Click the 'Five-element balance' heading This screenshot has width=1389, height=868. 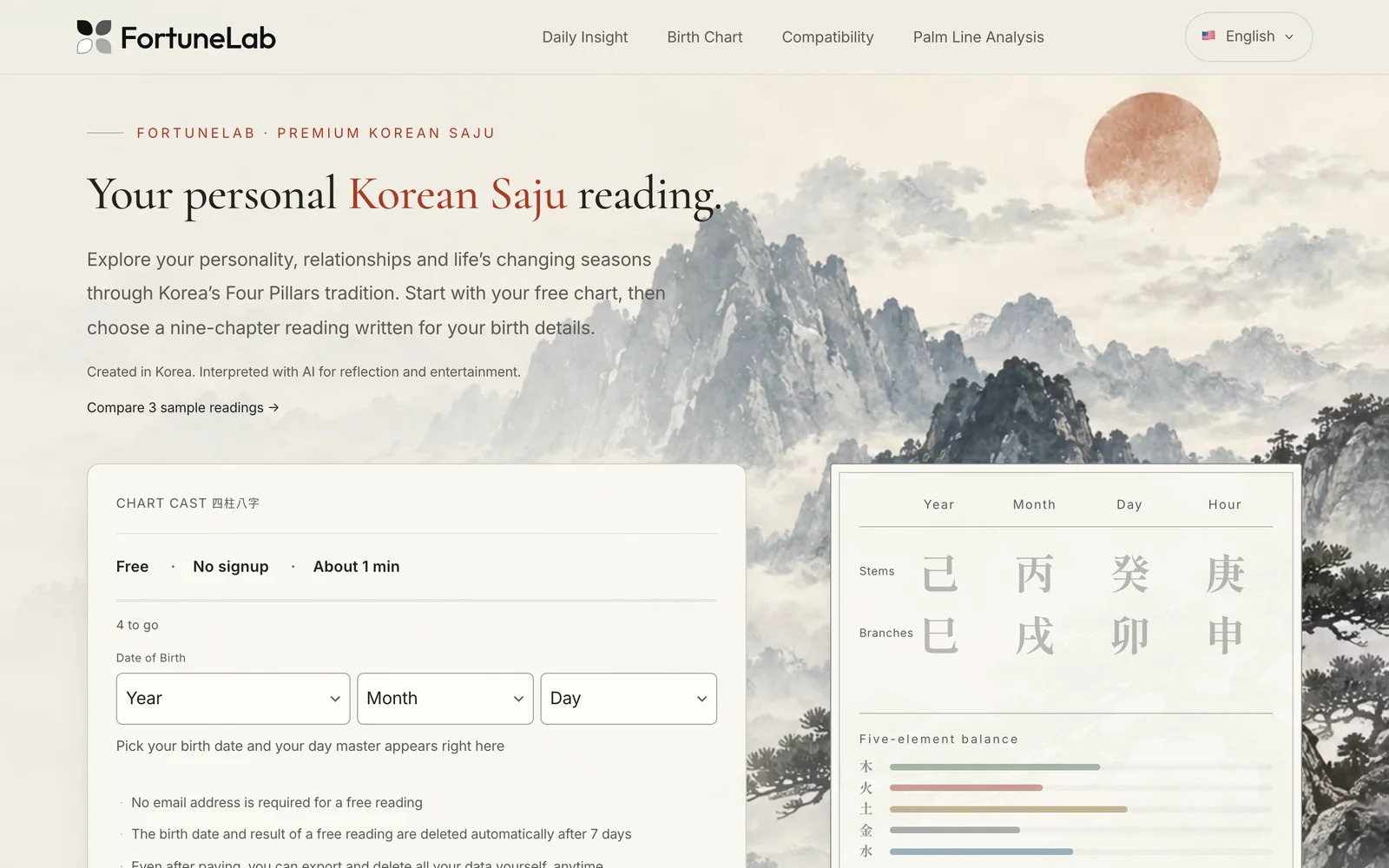(x=938, y=740)
